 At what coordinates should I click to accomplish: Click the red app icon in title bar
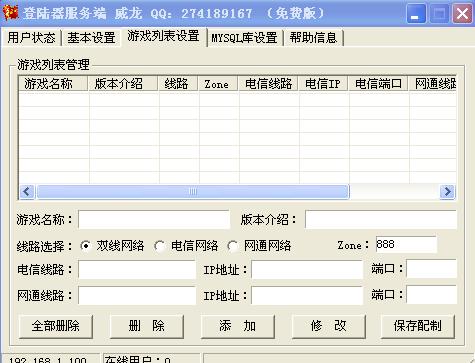11,13
